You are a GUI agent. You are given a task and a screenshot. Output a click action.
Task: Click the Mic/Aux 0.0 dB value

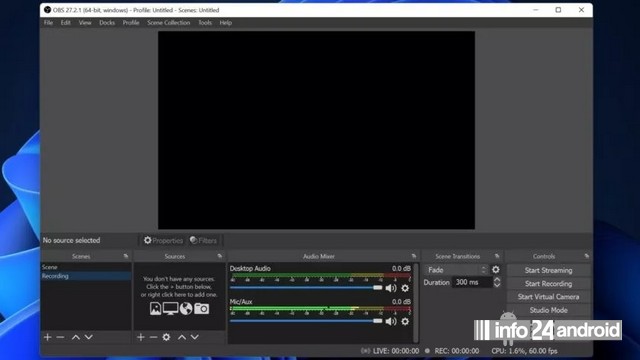[401, 302]
